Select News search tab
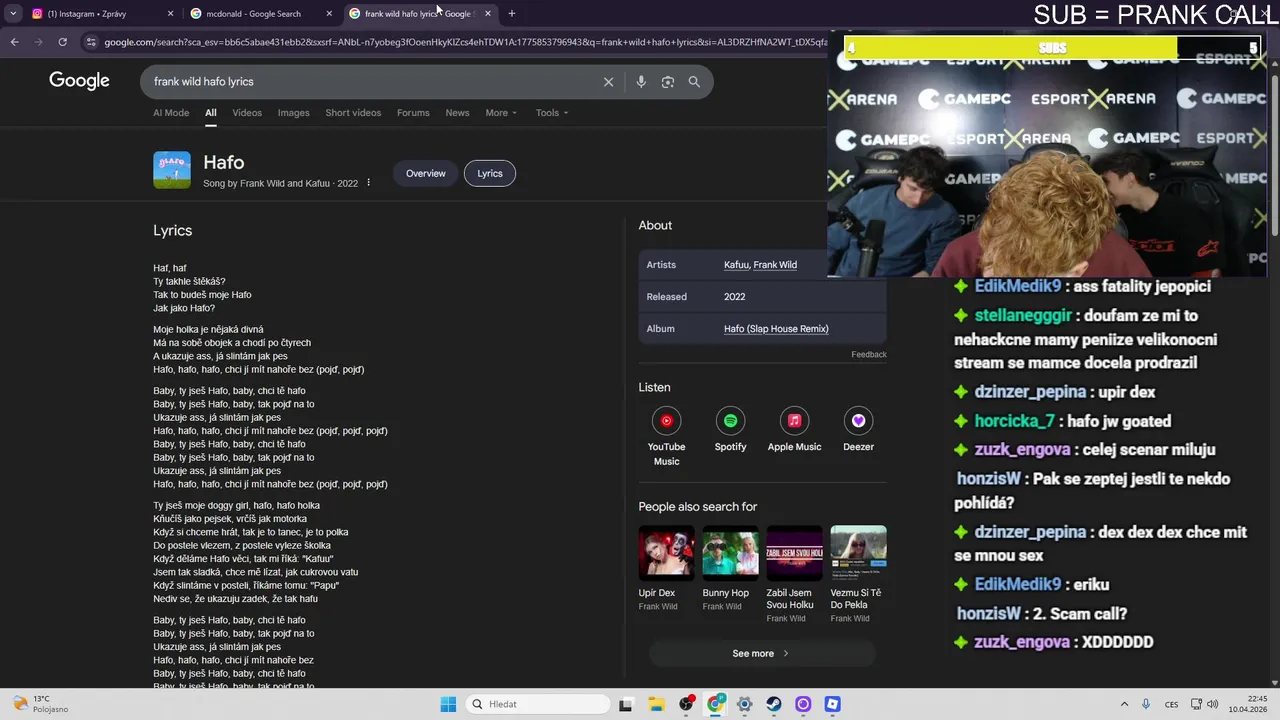This screenshot has height=720, width=1280. pyautogui.click(x=457, y=113)
